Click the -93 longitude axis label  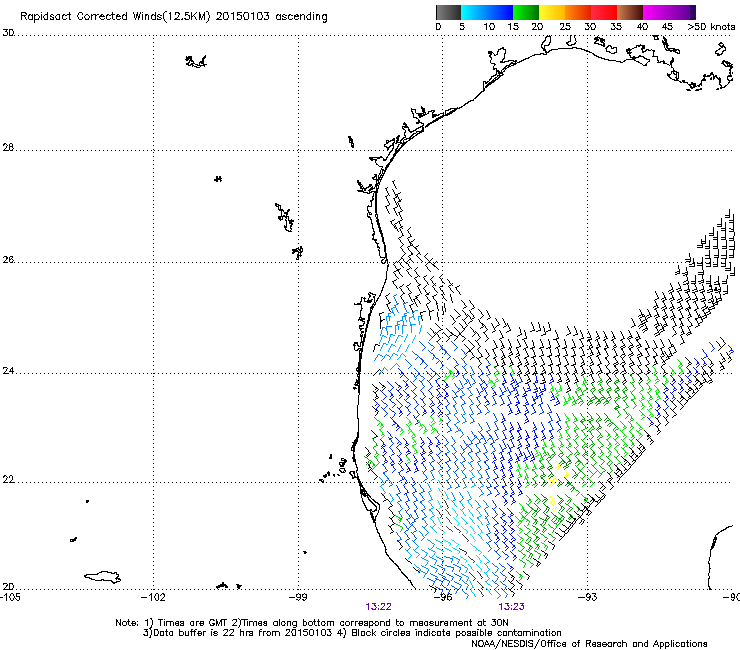pyautogui.click(x=587, y=597)
